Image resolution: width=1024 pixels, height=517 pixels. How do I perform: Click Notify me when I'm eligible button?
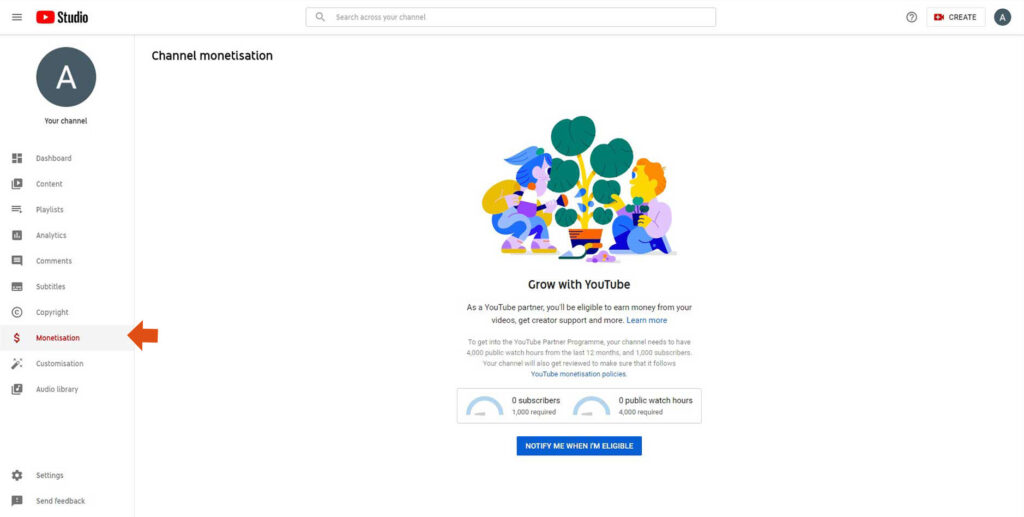coord(579,446)
